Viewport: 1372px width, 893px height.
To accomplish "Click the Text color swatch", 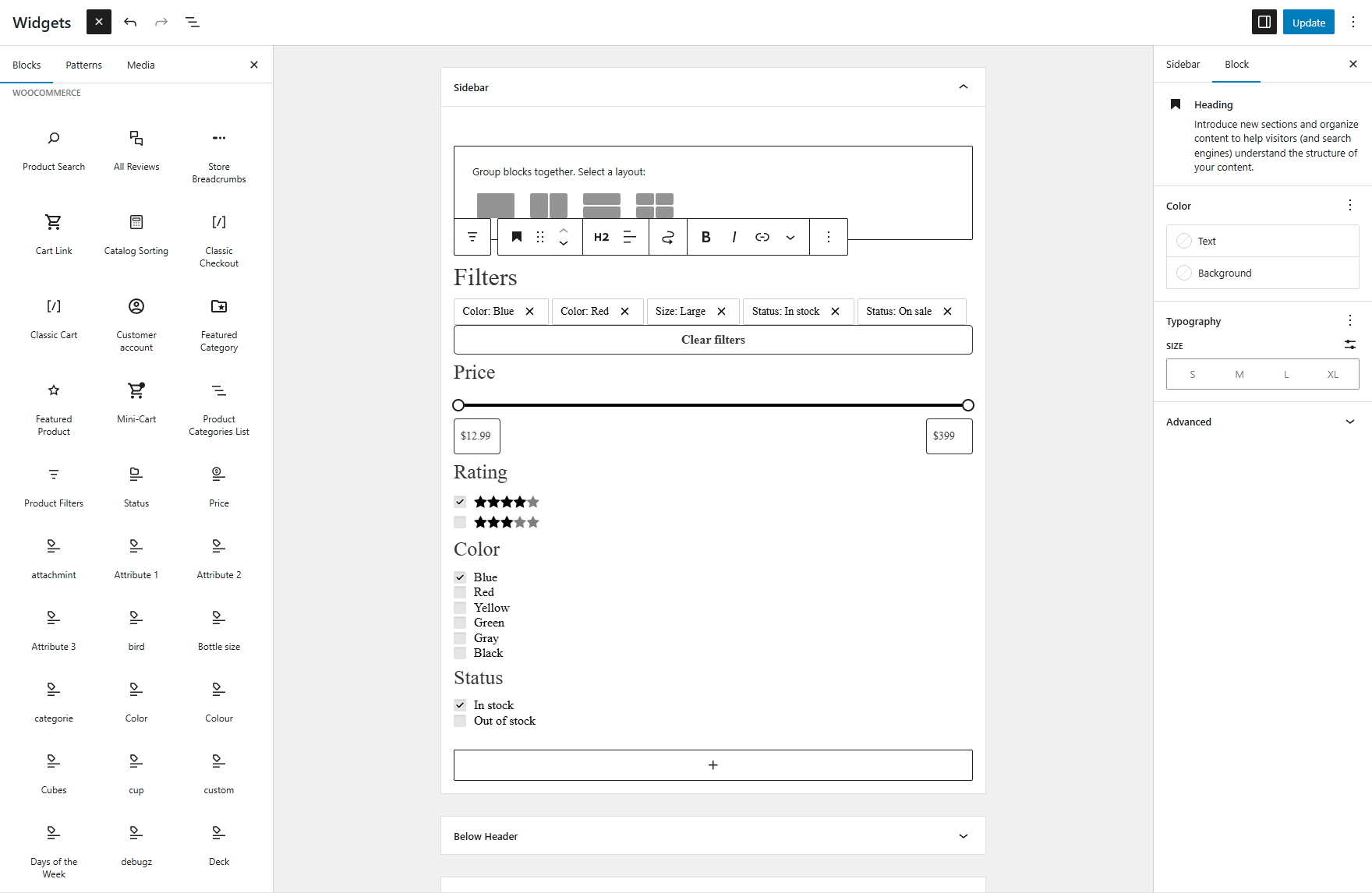I will pos(1184,241).
